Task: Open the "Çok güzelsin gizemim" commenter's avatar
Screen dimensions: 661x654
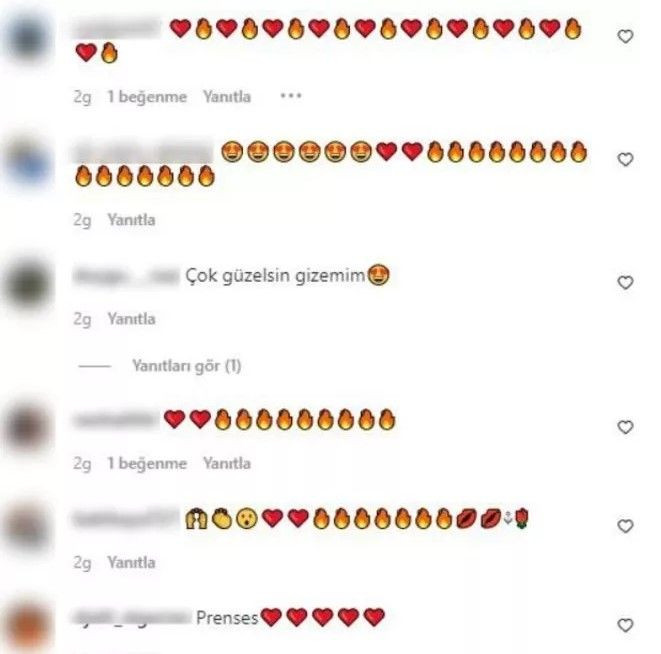Action: tap(28, 283)
